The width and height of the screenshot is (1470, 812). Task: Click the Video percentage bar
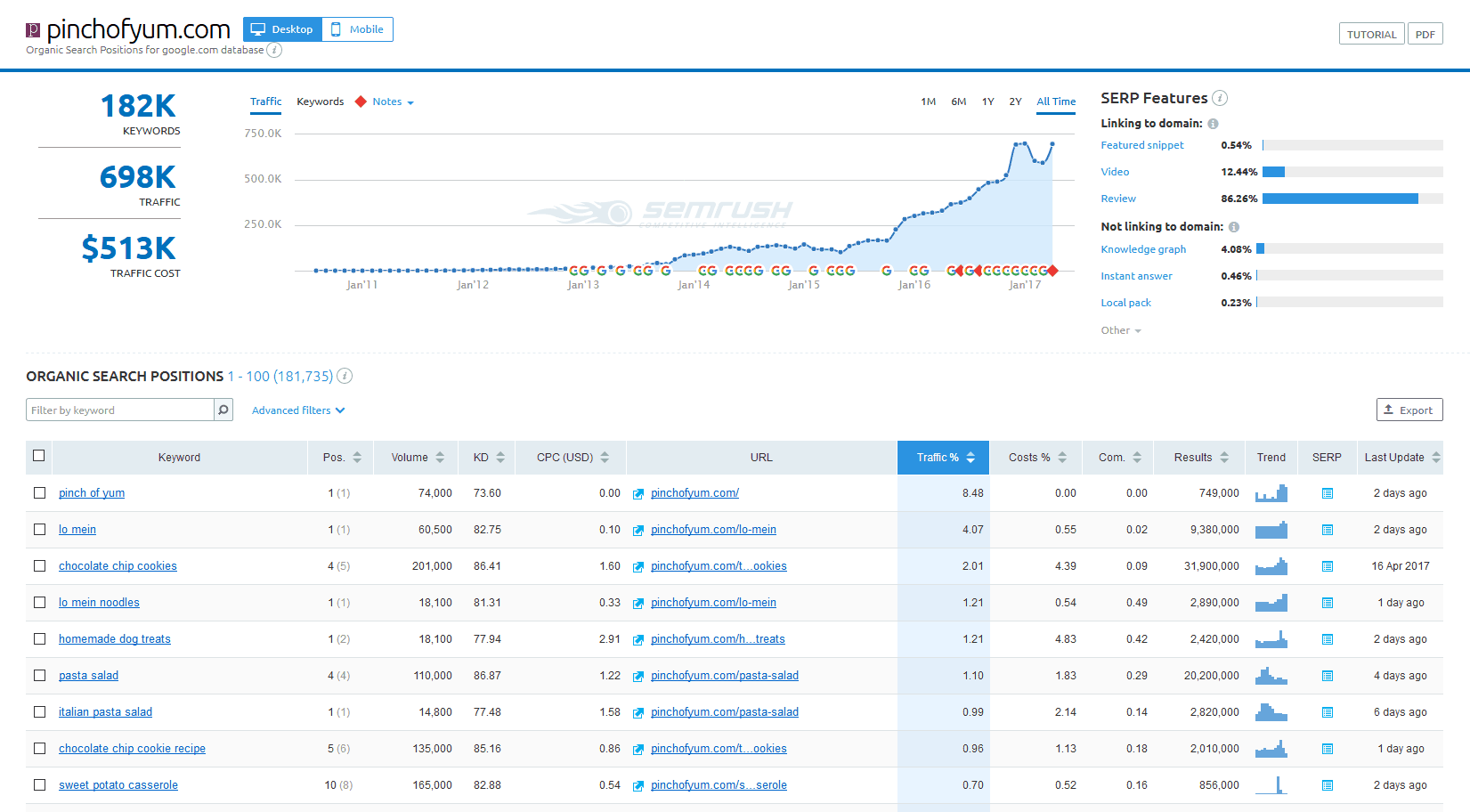1352,172
